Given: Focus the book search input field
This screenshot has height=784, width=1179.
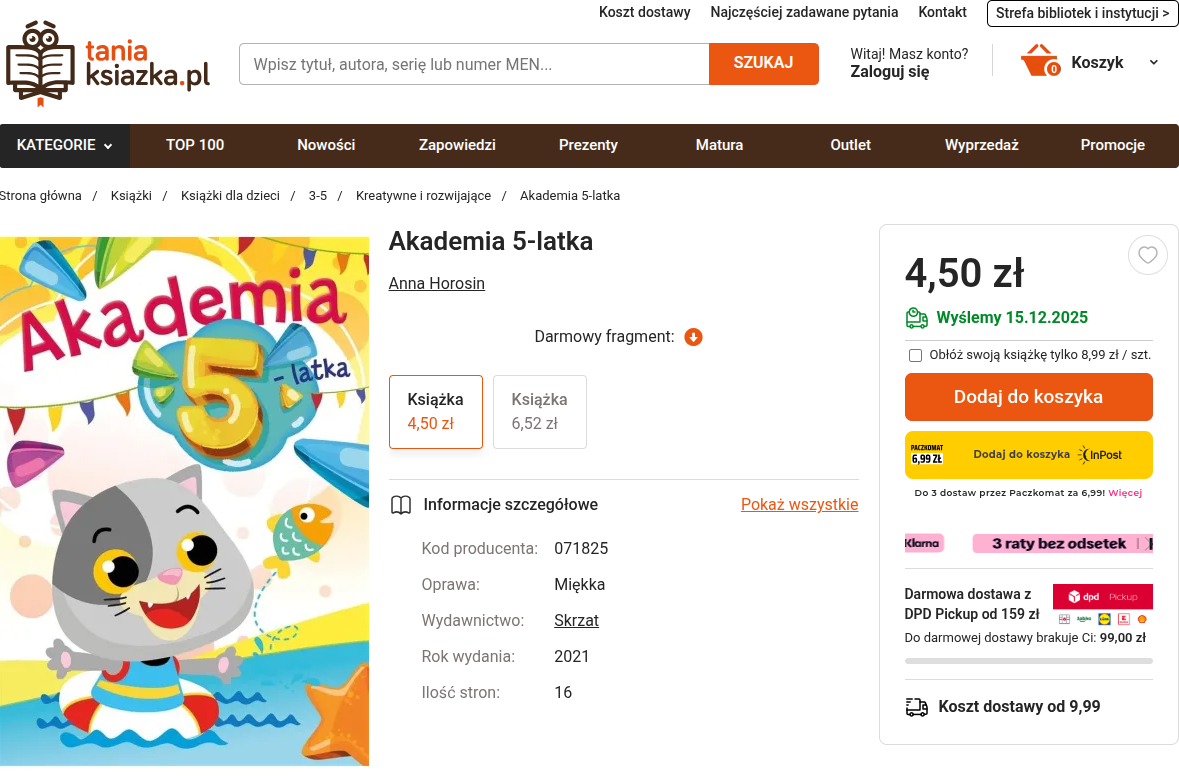Looking at the screenshot, I should click(474, 64).
